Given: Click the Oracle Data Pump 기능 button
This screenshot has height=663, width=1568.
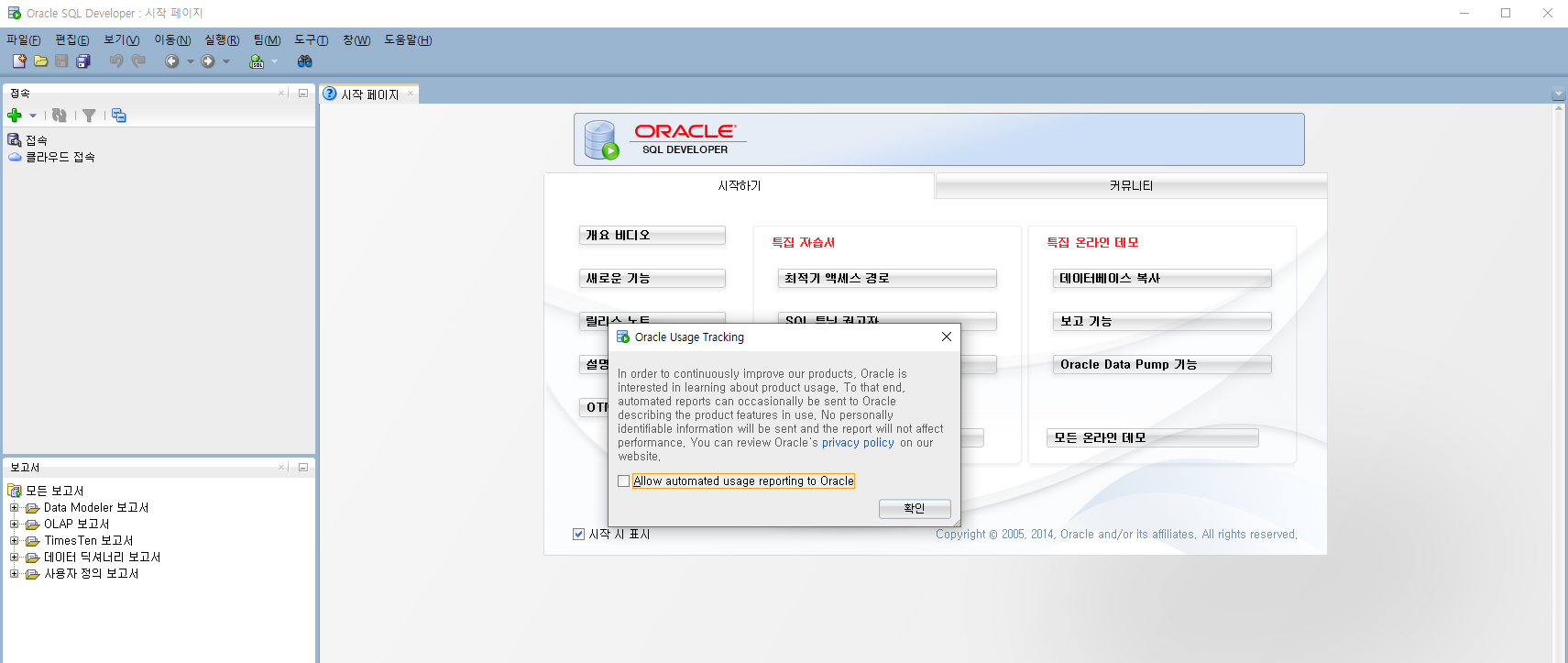Looking at the screenshot, I should tap(1162, 364).
